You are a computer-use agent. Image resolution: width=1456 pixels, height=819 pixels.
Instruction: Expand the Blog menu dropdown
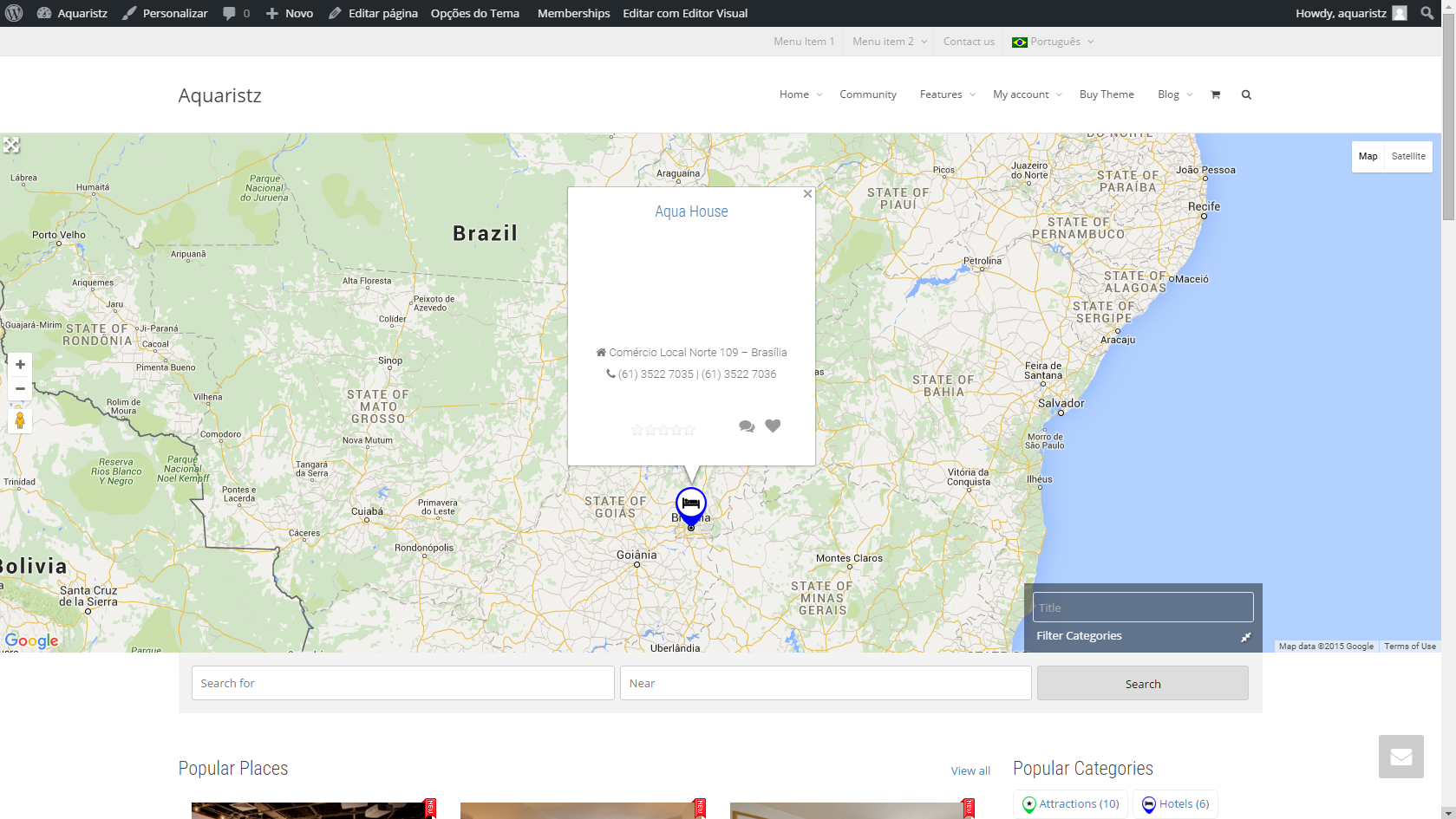(1175, 94)
